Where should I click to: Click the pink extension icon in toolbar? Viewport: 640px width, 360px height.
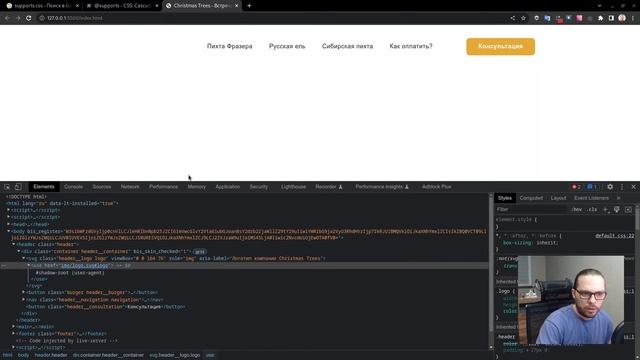pos(579,18)
